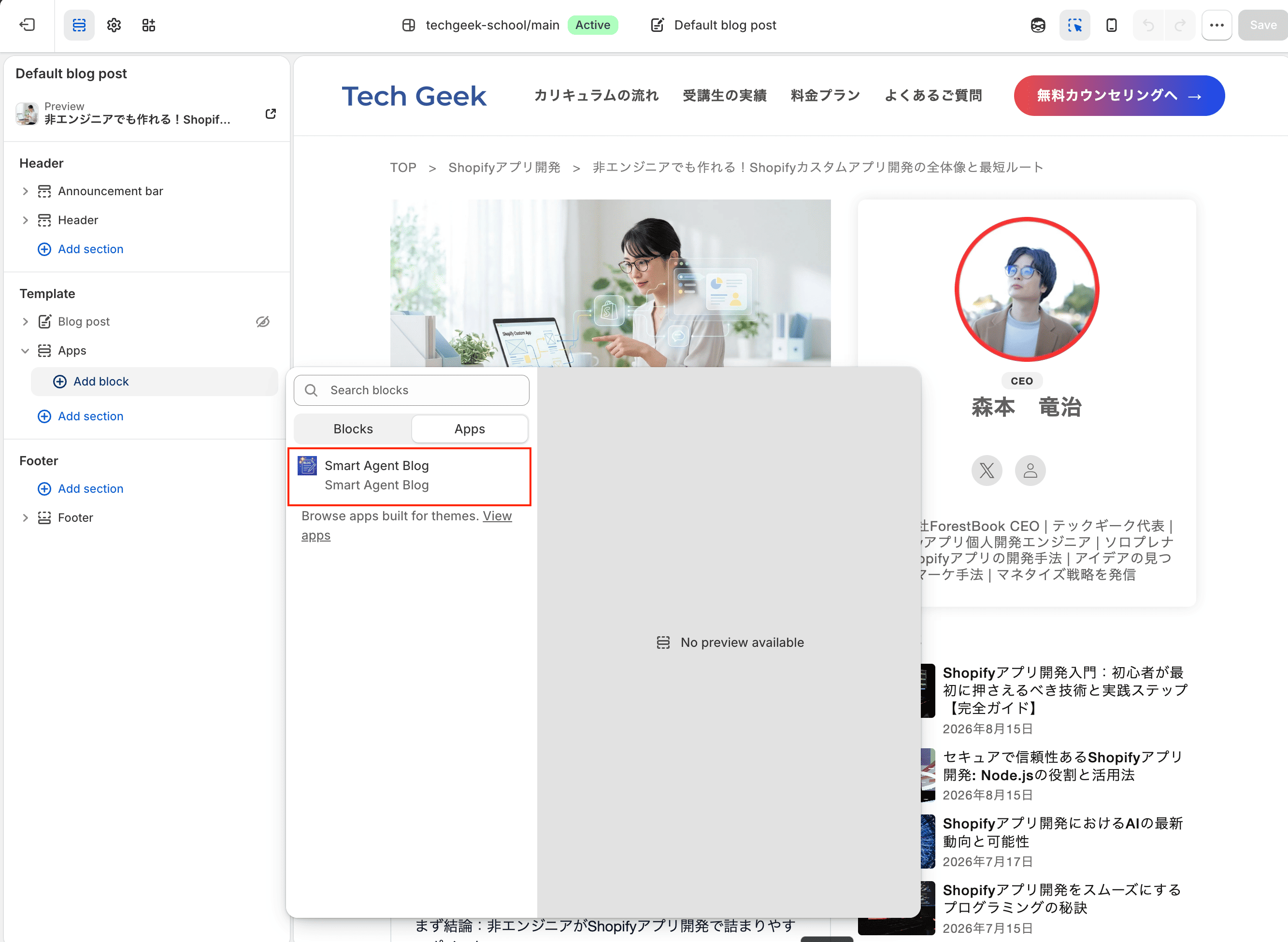Open 料金プラン nav item

[x=825, y=95]
